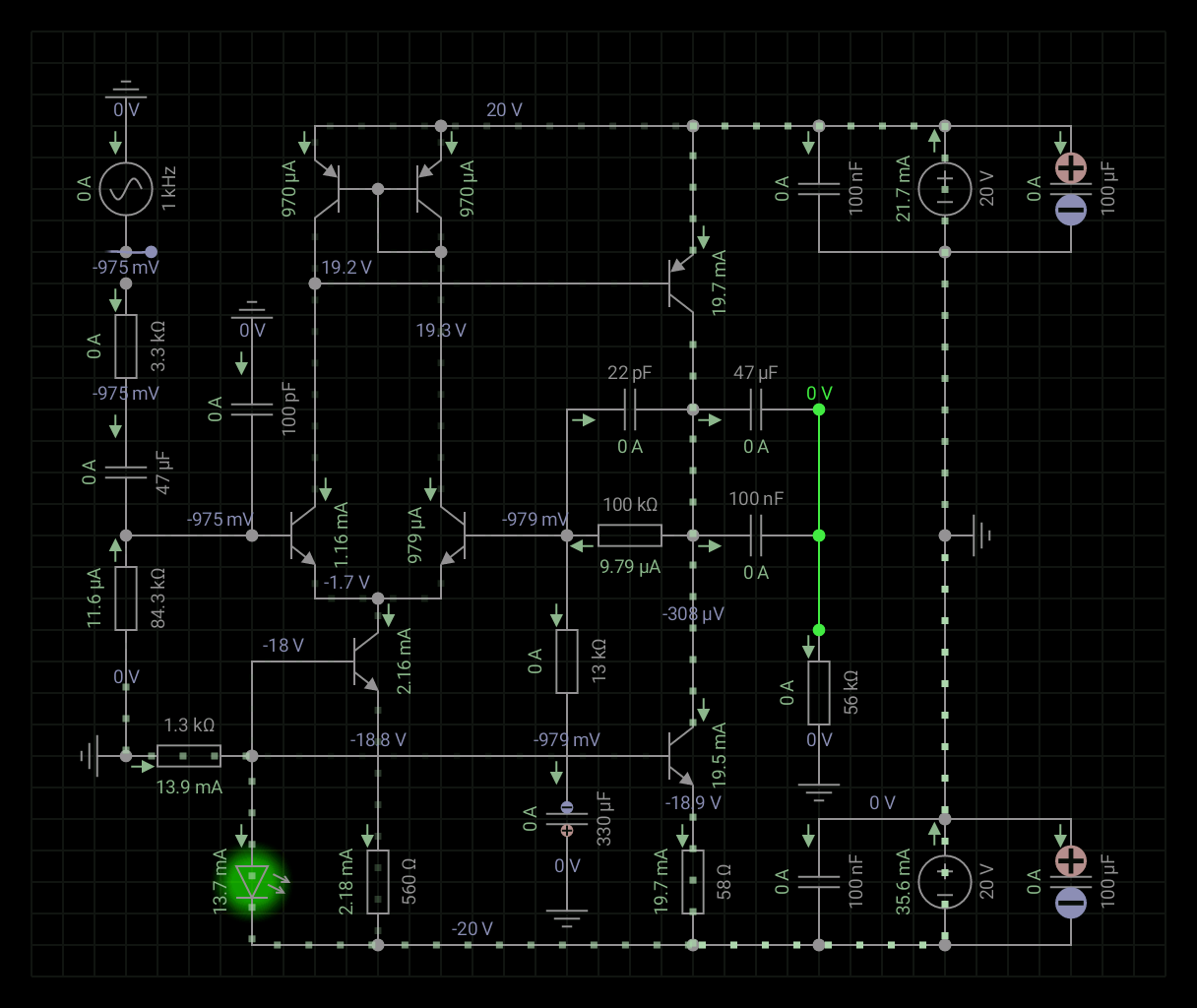Viewport: 1197px width, 1008px height.
Task: Click the 22 pF compensation capacitor
Action: pyautogui.click(x=630, y=407)
